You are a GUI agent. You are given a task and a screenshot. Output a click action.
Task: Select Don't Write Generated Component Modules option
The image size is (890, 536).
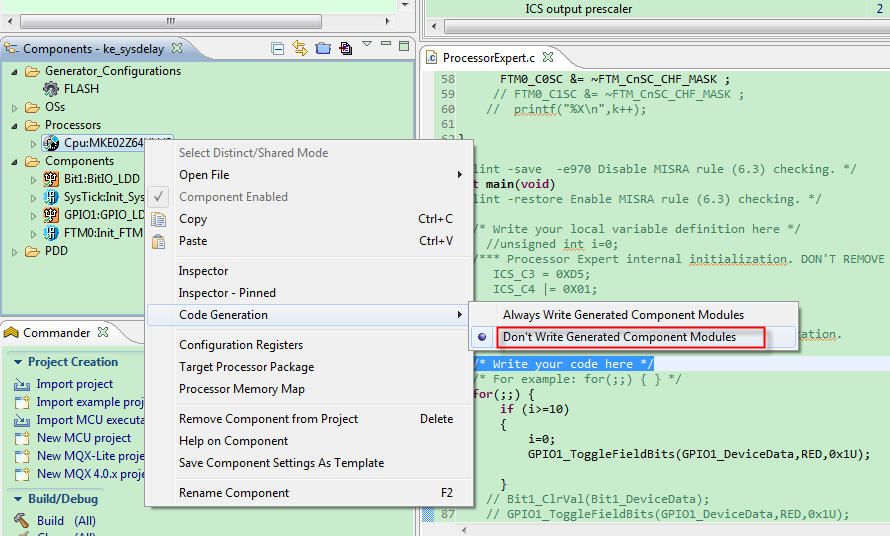pyautogui.click(x=633, y=337)
